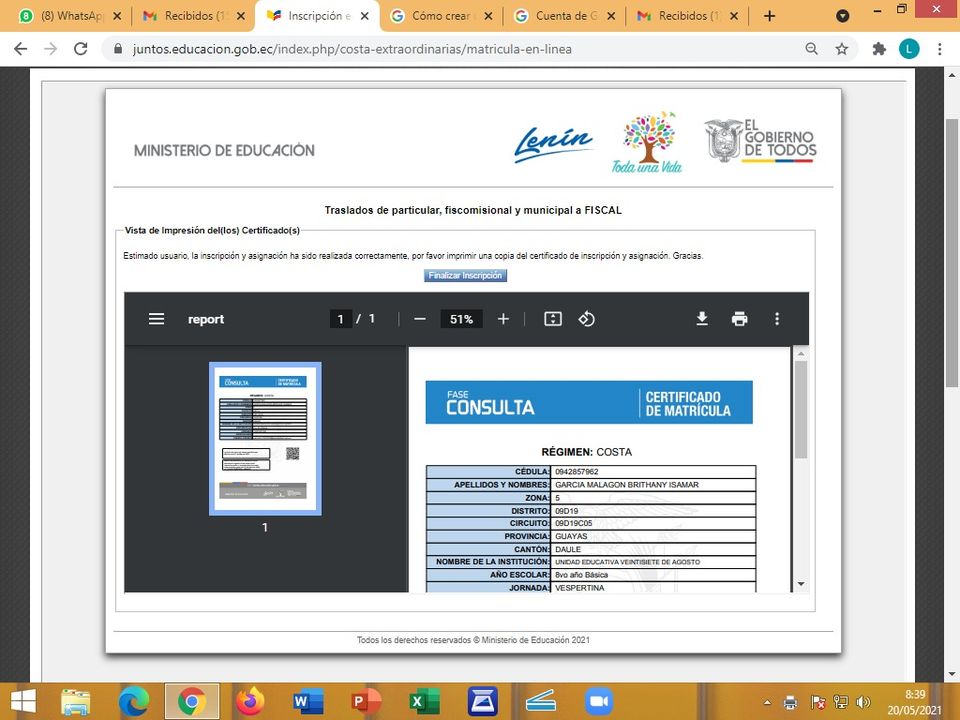Print the certificate with printer icon
Screen dimensions: 960x720
(x=739, y=319)
